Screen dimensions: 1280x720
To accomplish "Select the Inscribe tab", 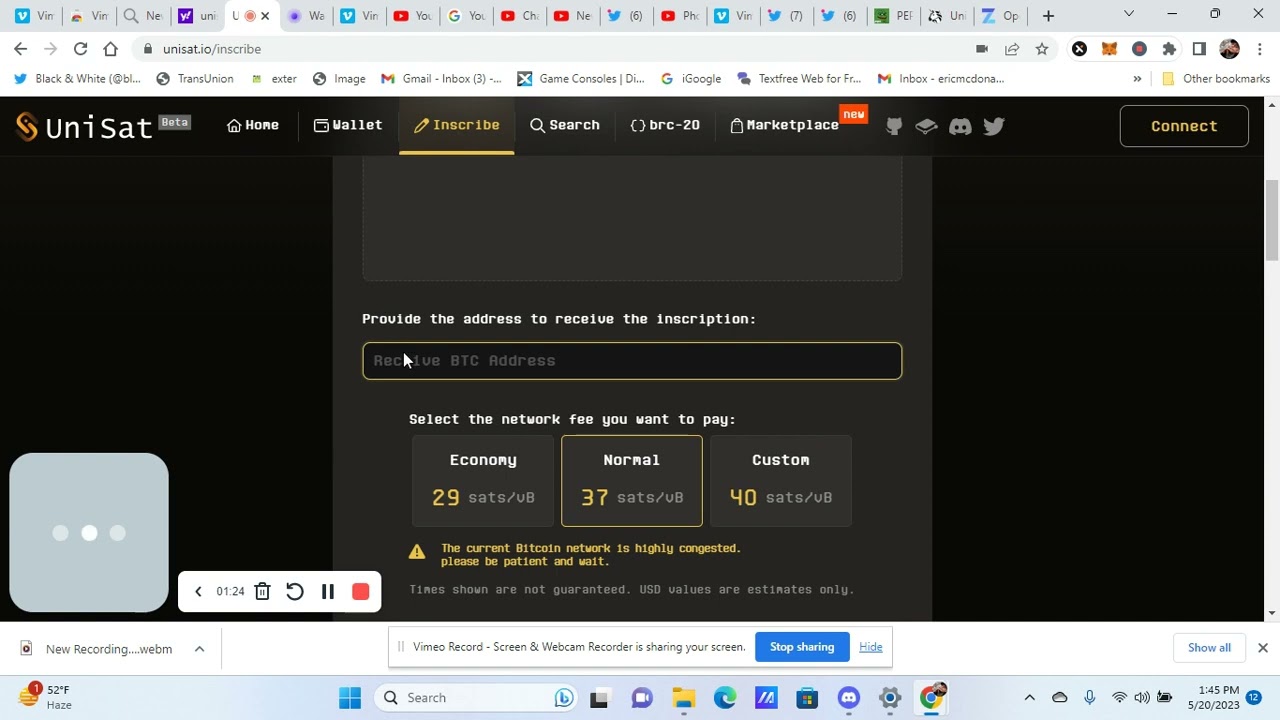I will [x=457, y=125].
